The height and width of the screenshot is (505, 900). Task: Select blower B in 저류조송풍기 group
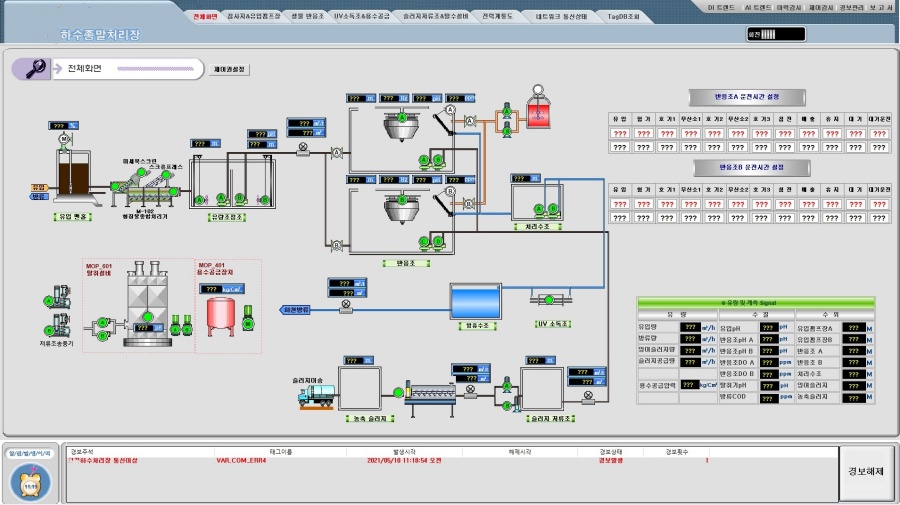49,331
